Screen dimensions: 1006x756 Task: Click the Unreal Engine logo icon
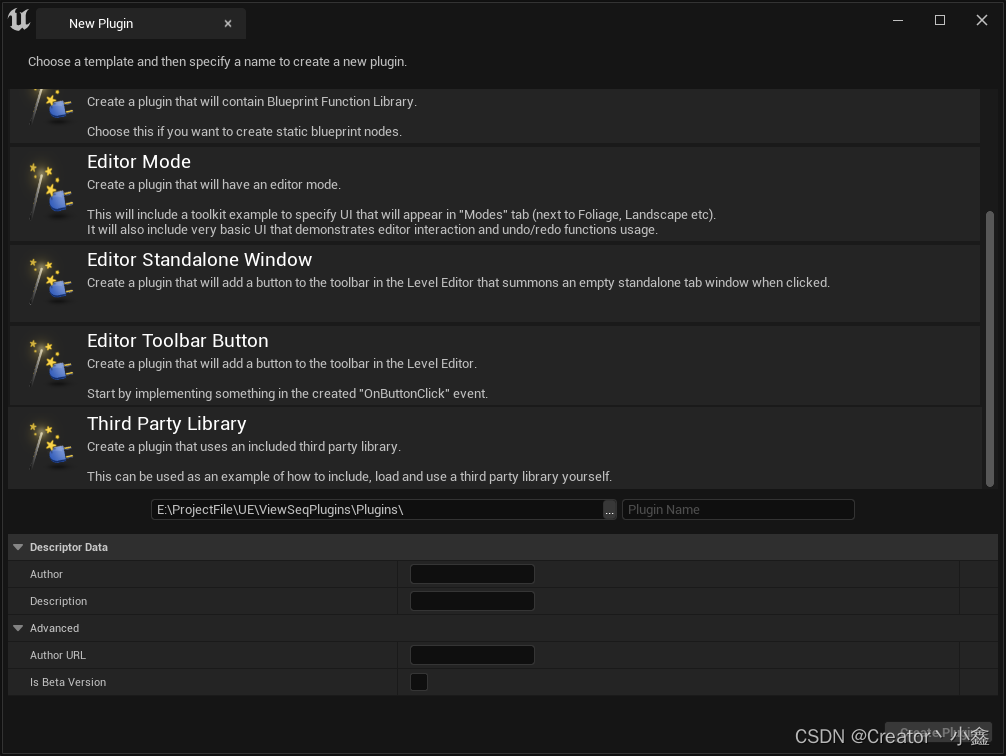[x=19, y=20]
